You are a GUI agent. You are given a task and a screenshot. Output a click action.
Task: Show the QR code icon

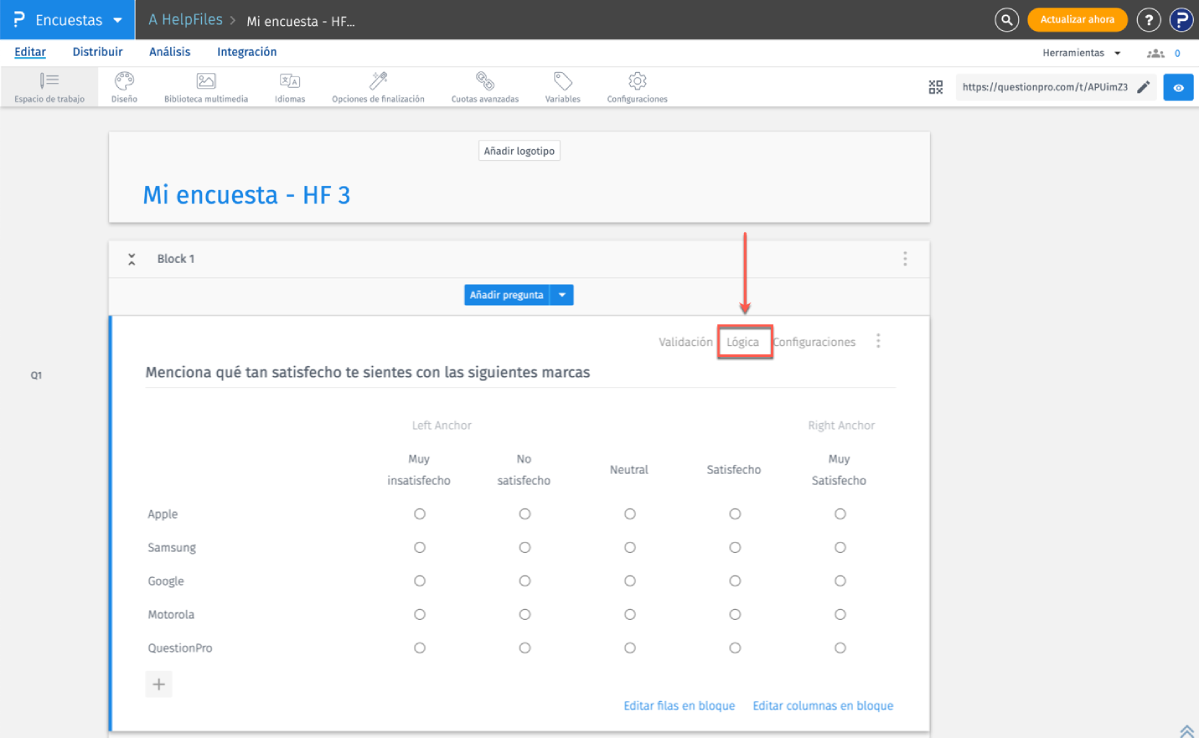(935, 87)
